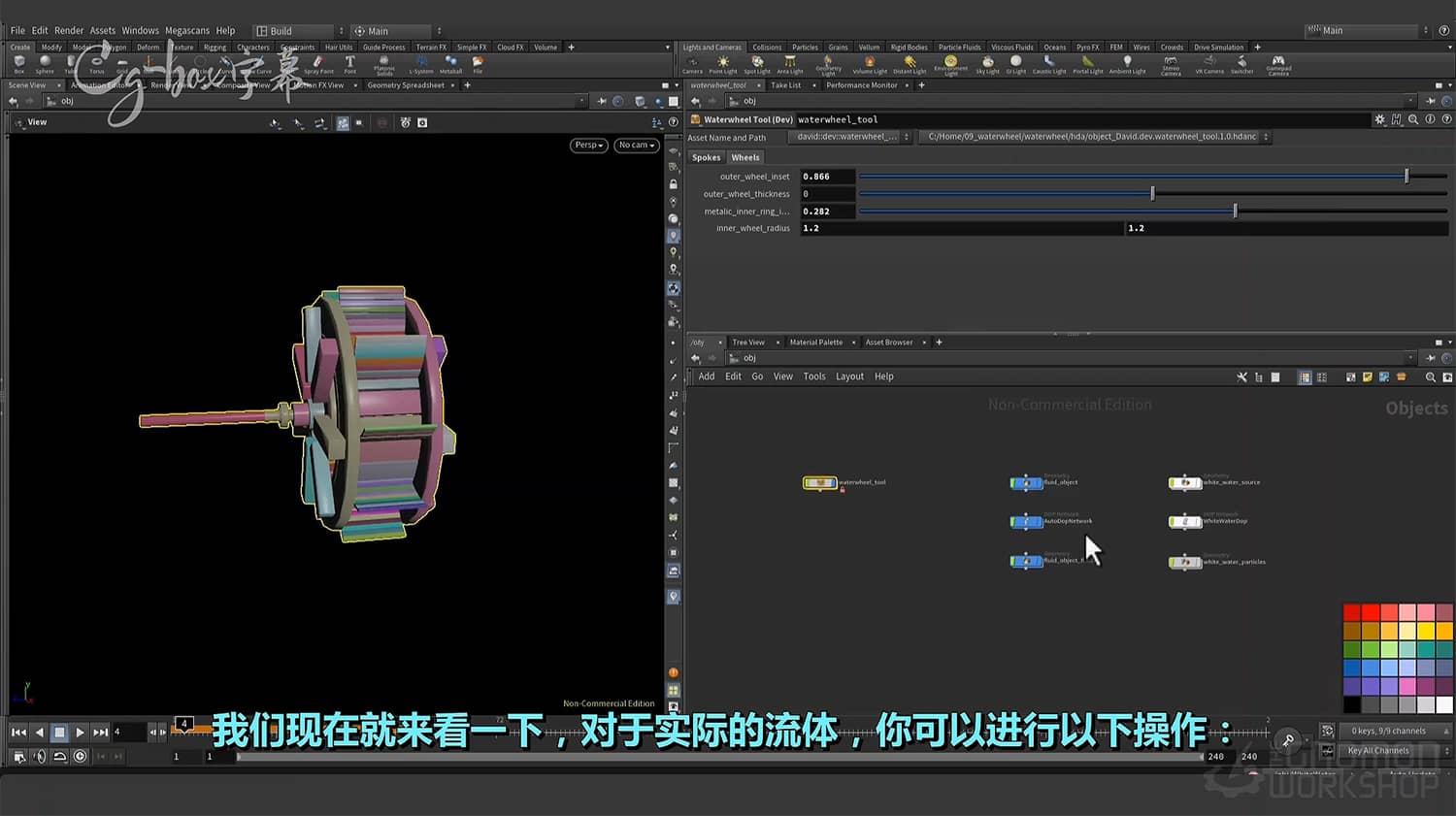The image size is (1456, 816).
Task: Select the Environment Light tool
Action: tap(952, 63)
